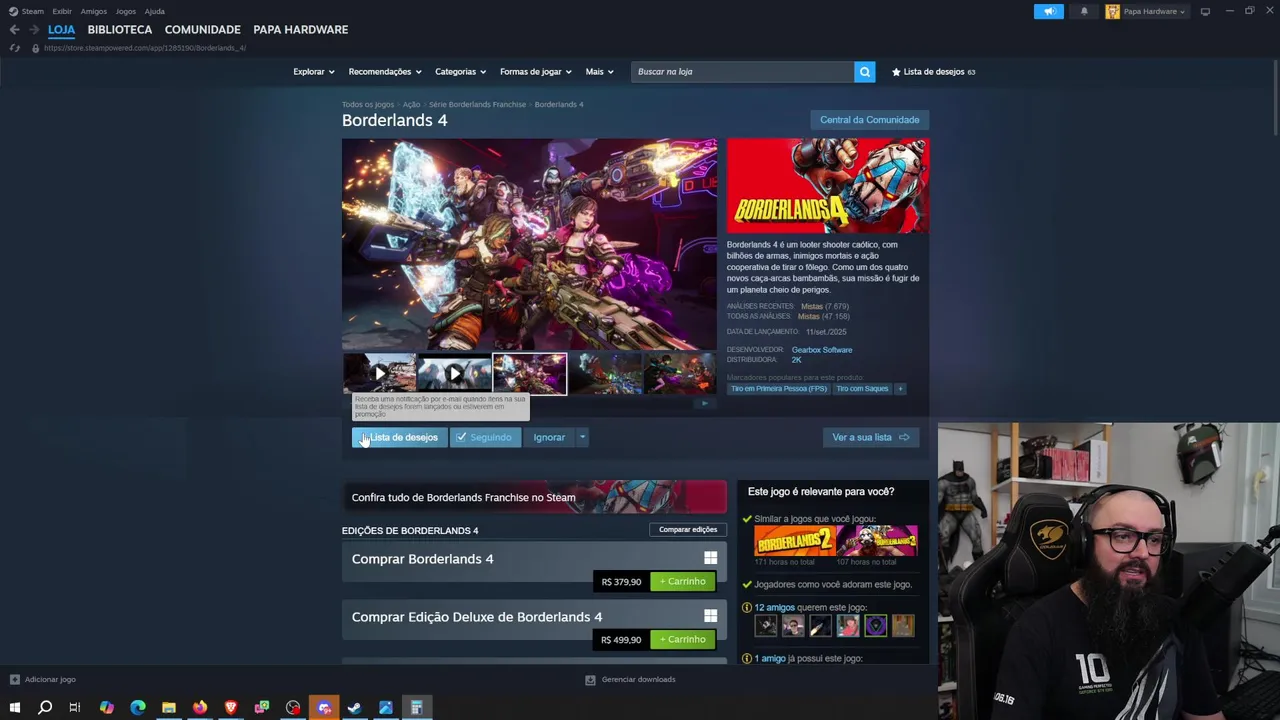
Task: Open the Papa Hardware account dropdown
Action: point(1146,11)
